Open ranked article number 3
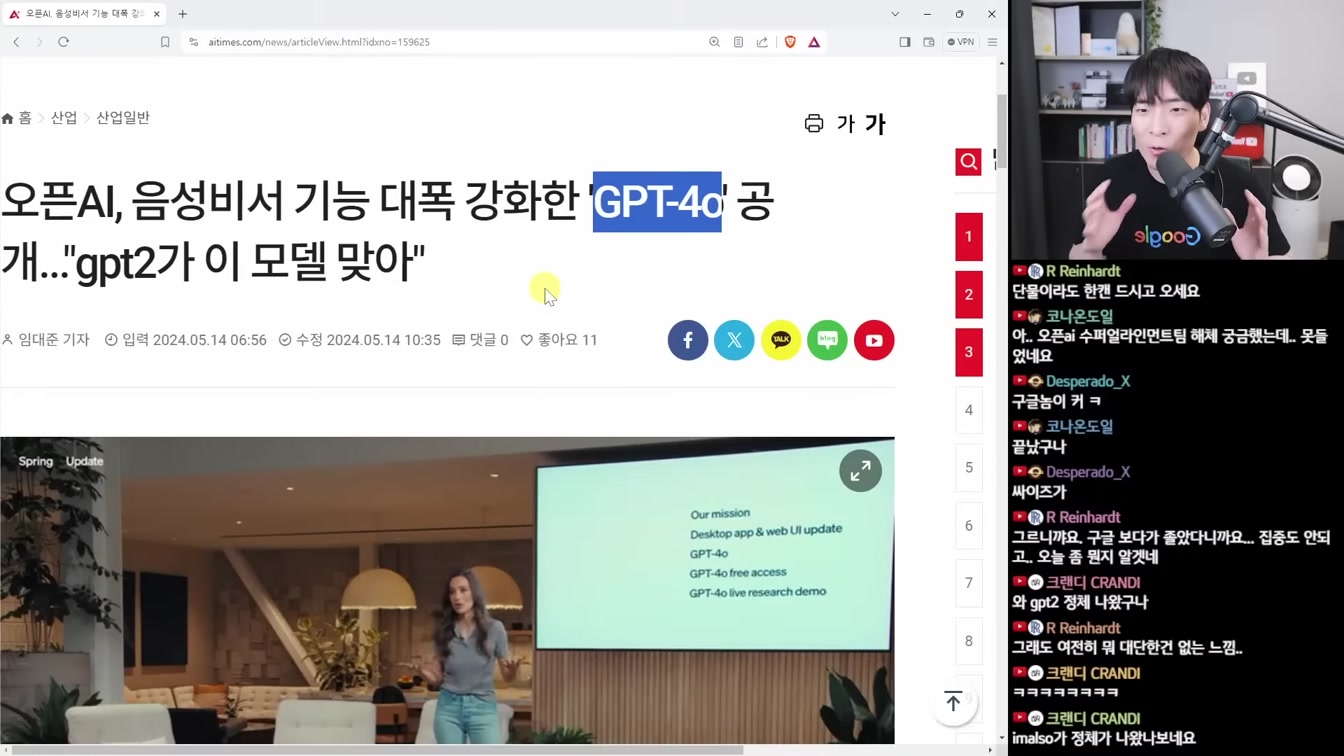The image size is (1344, 756). point(968,352)
